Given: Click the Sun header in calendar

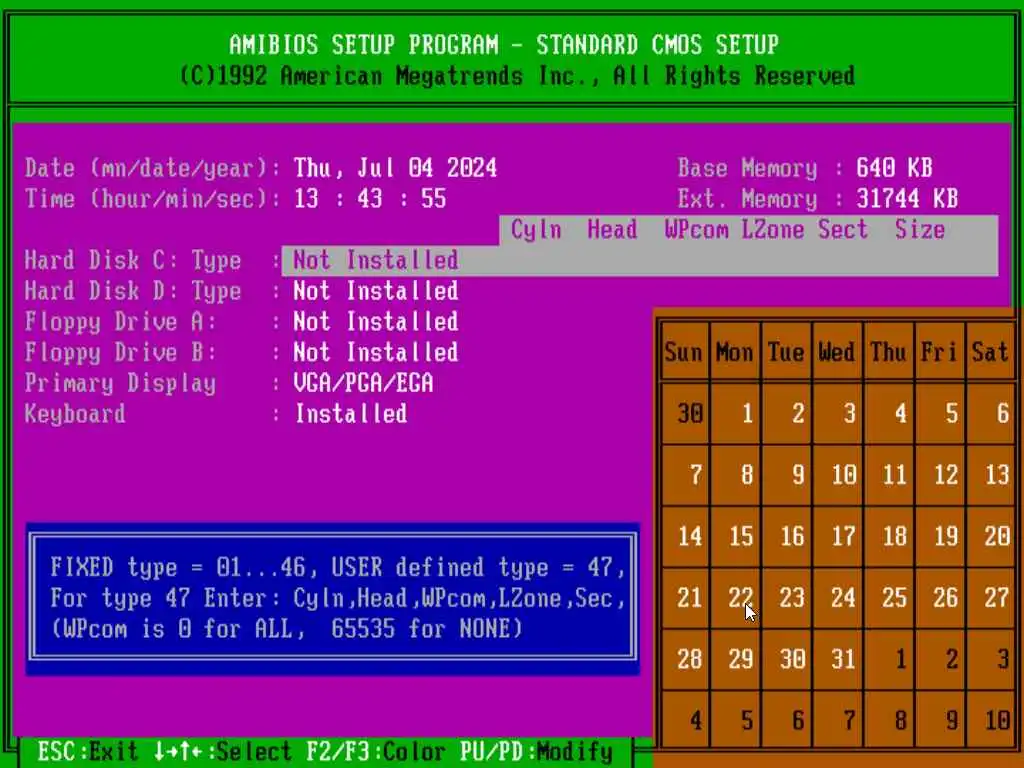Looking at the screenshot, I should click(683, 352).
